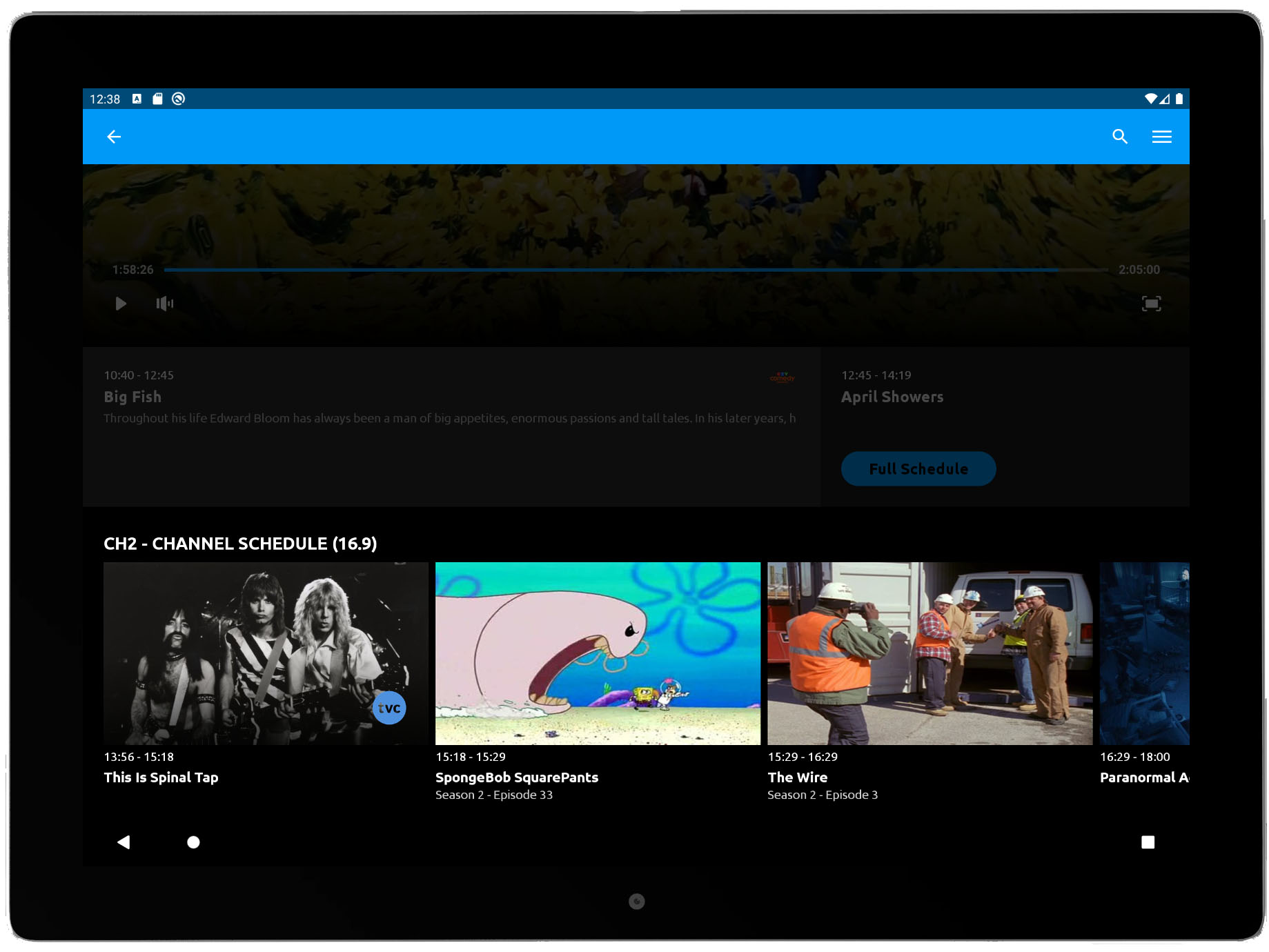
Task: Start playback with the play button
Action: point(121,304)
